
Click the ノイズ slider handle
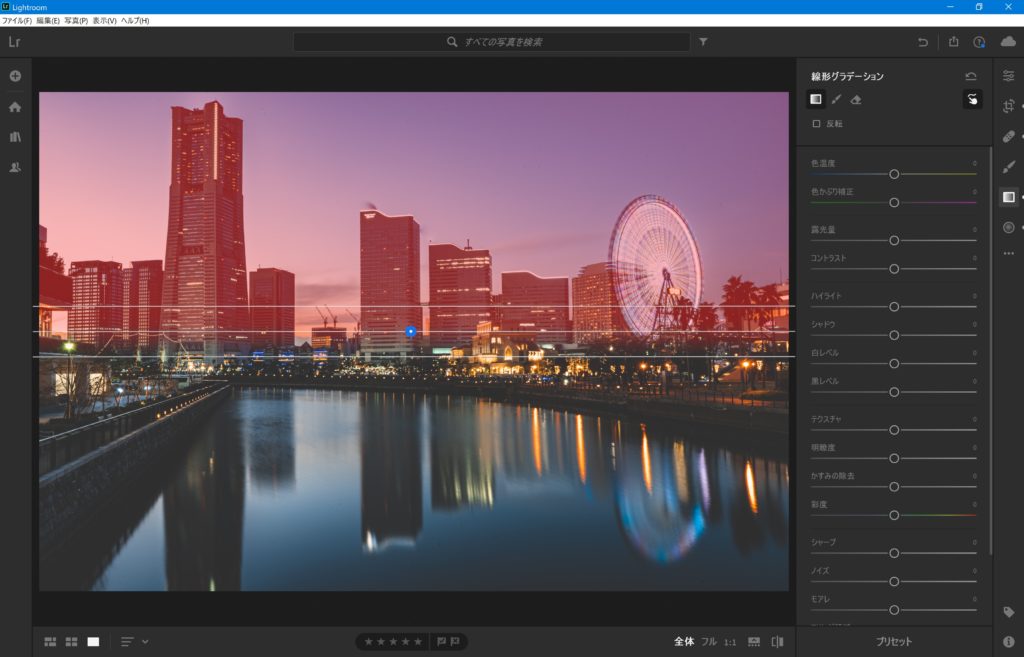point(894,582)
